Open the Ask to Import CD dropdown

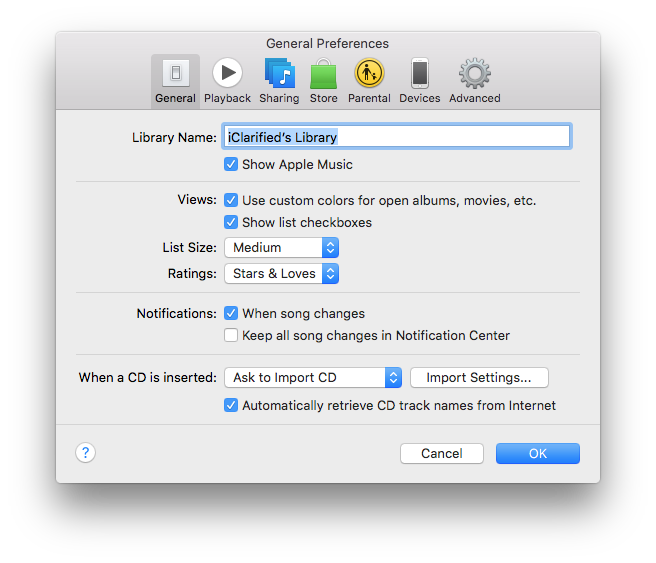[x=313, y=378]
